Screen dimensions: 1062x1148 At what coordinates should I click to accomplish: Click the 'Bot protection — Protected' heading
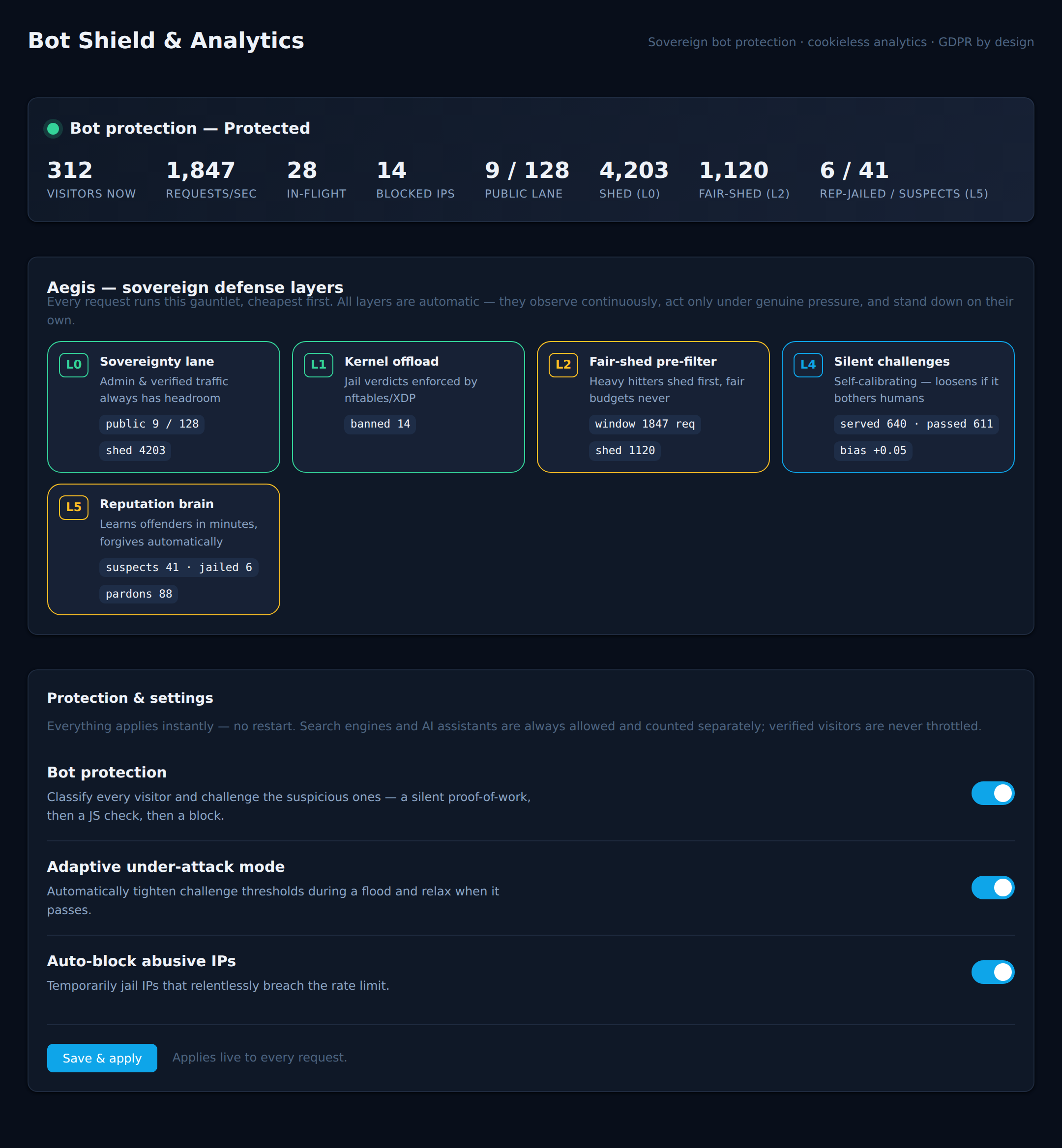[x=190, y=128]
